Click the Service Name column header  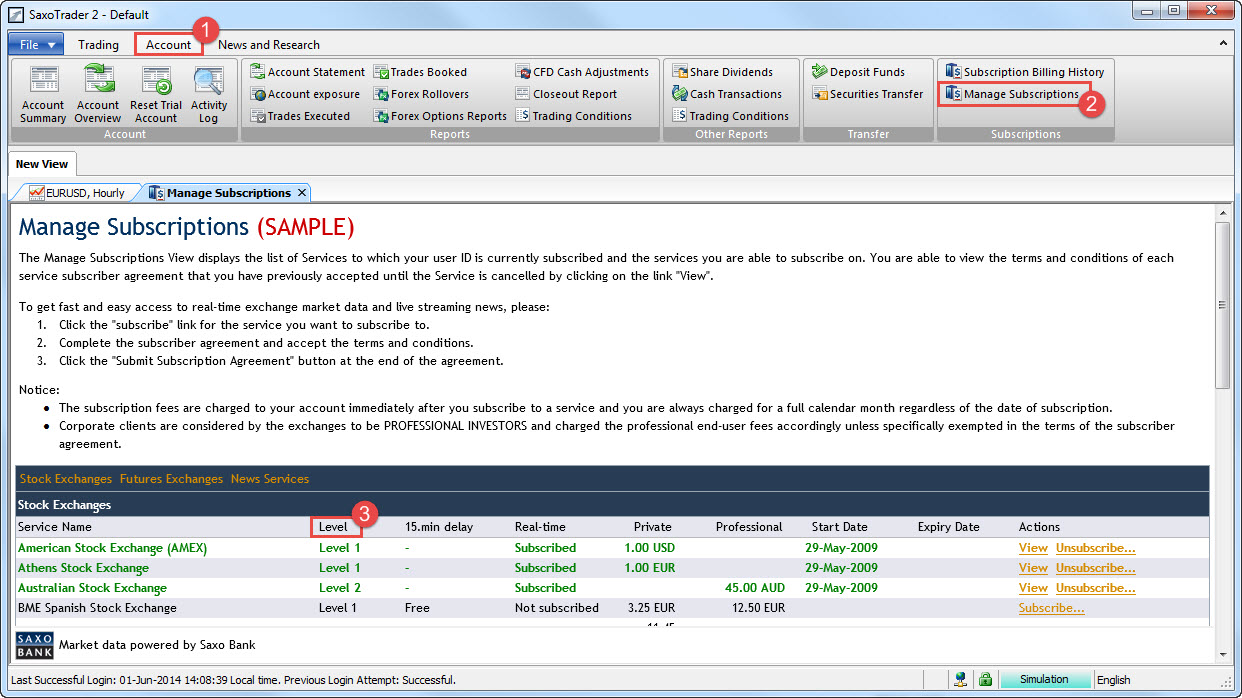[55, 526]
